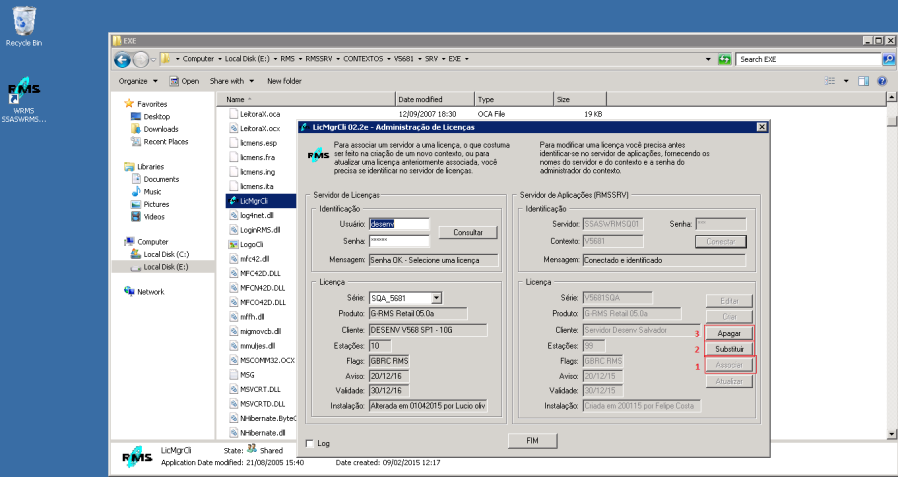Select Downloads in Favorites
The width and height of the screenshot is (898, 477).
click(160, 129)
